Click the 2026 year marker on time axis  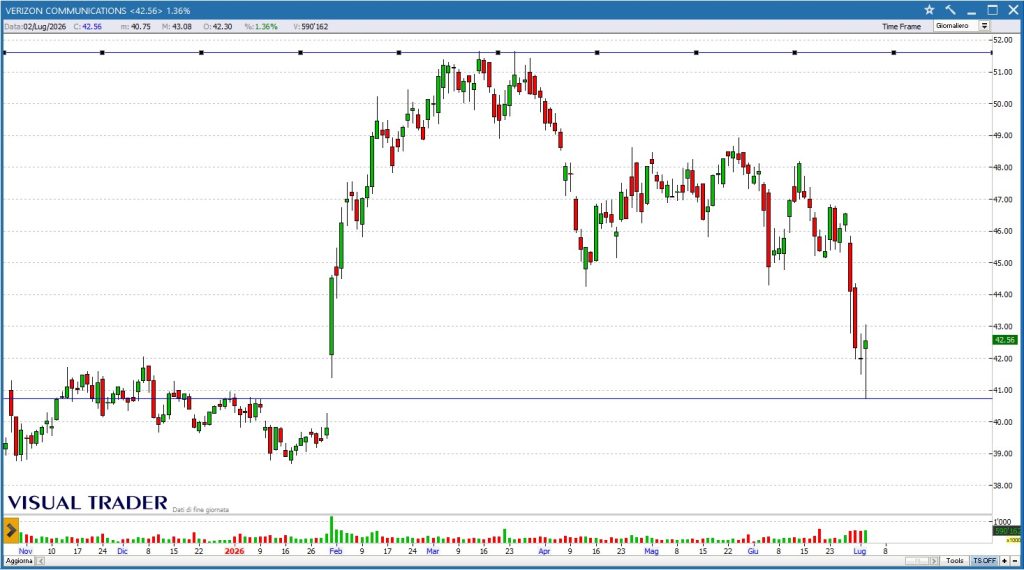tap(234, 551)
